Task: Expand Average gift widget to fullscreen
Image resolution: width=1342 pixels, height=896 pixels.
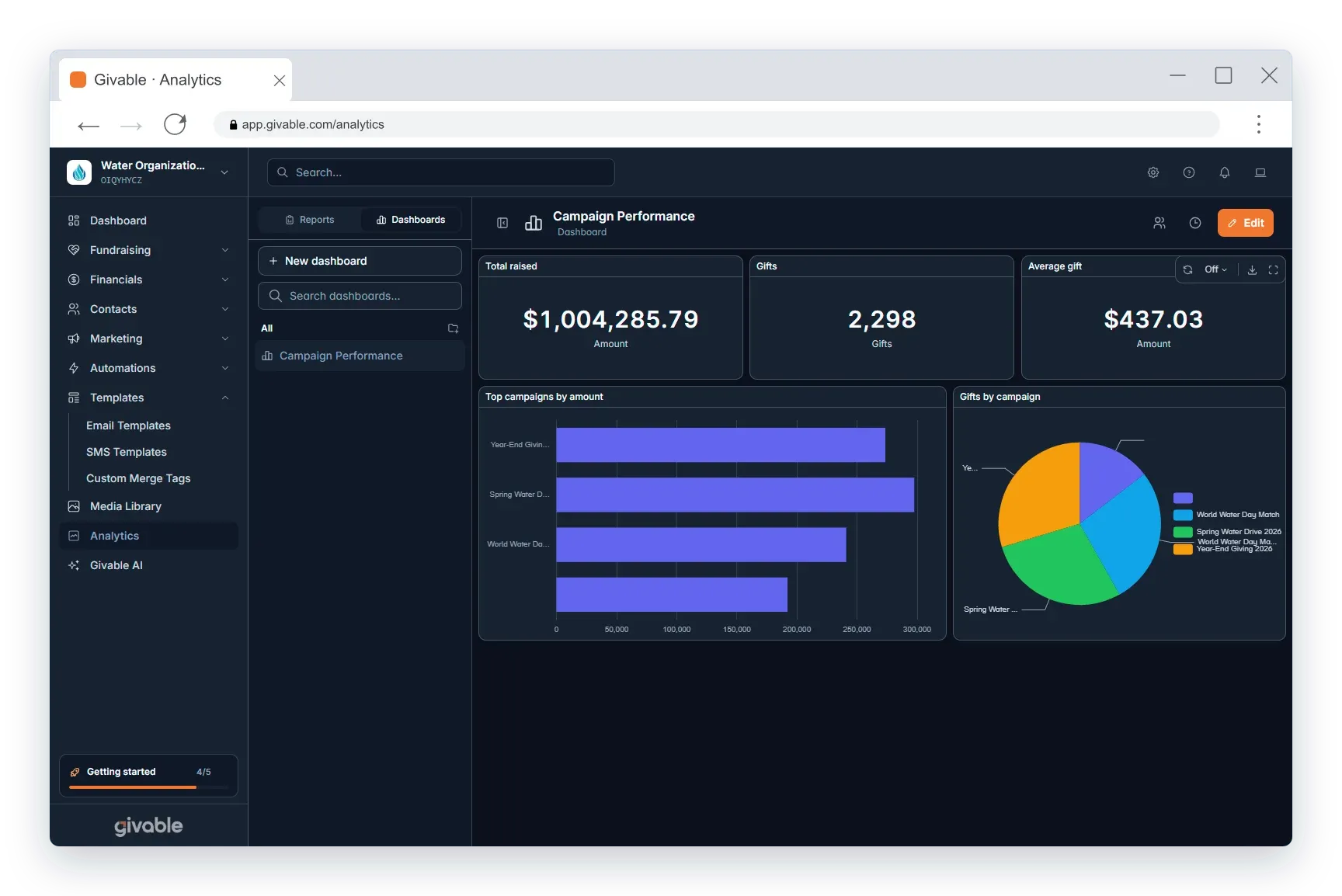Action: click(1273, 269)
